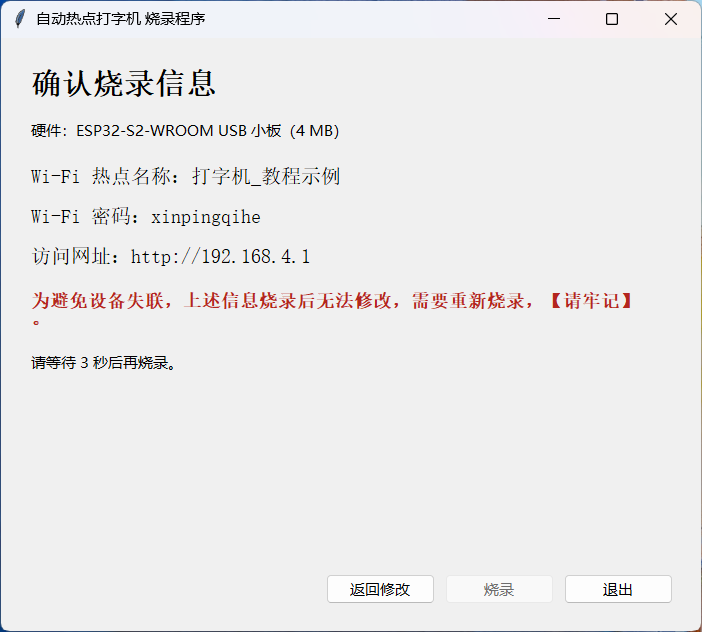Click the Wi-Fi 密码 xinpingqihe line
This screenshot has width=702, height=632.
146,217
